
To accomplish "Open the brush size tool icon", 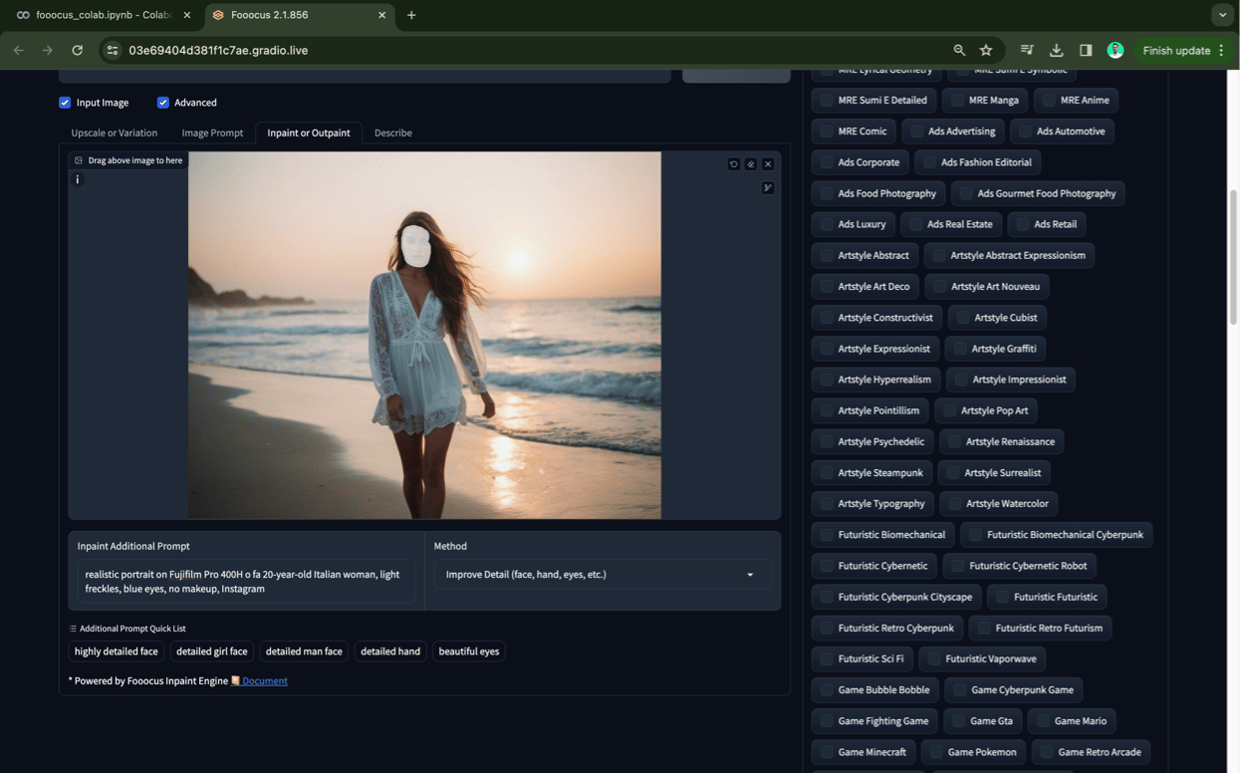I will coord(768,188).
